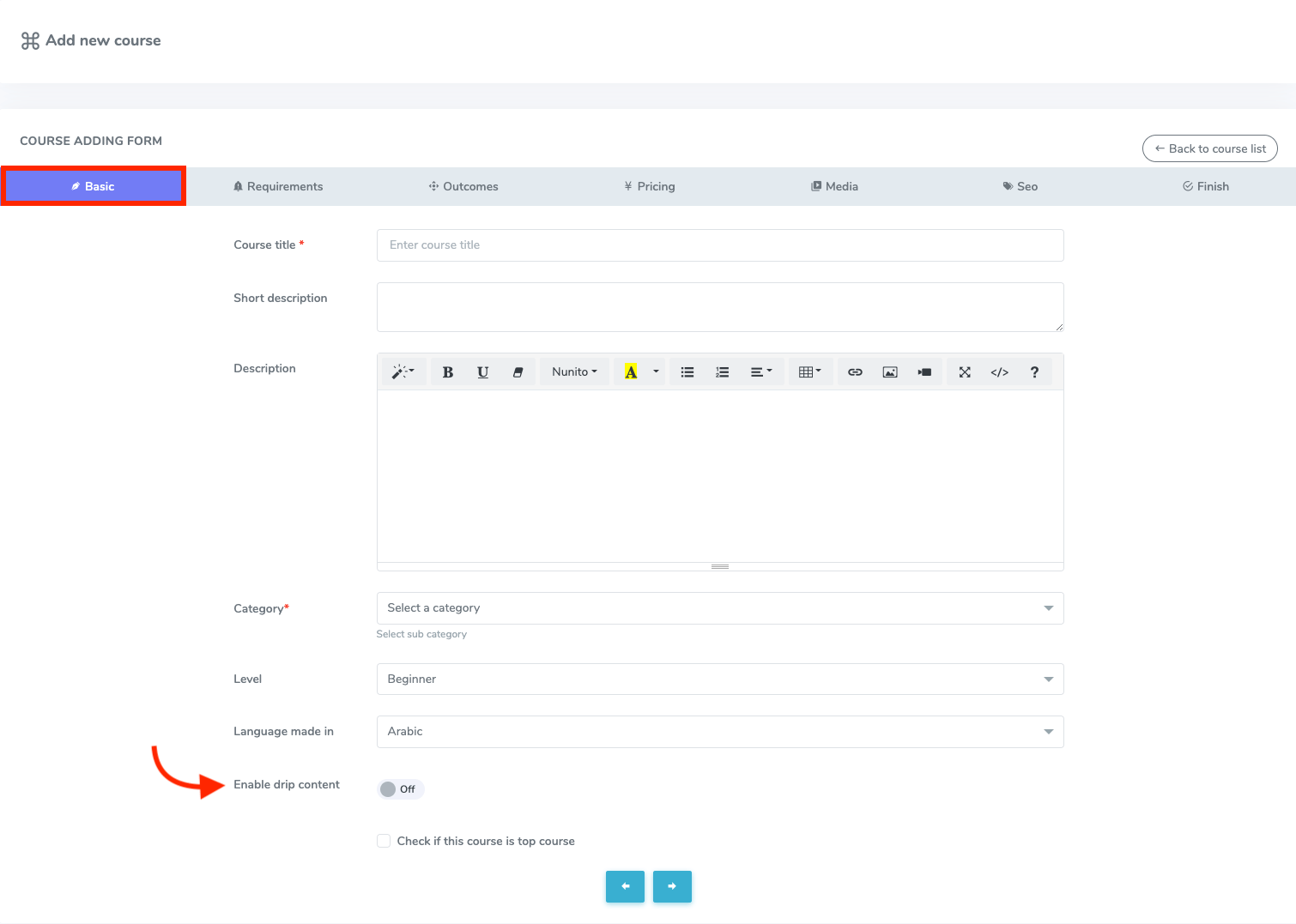Check the top course checkbox
The height and width of the screenshot is (924, 1296).
pyautogui.click(x=384, y=841)
